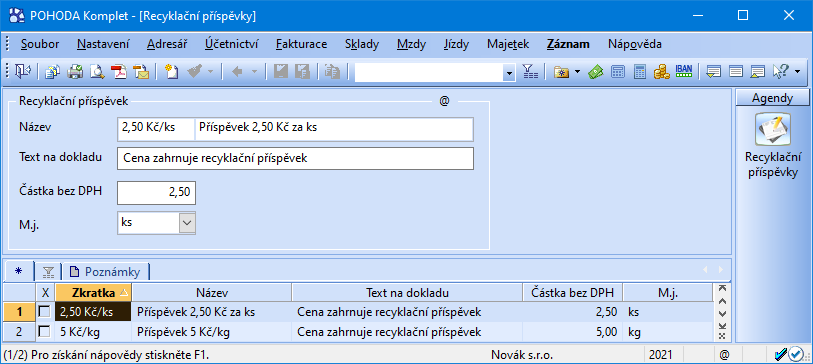The height and width of the screenshot is (364, 813).
Task: Click the IBAN toolbar icon
Action: [683, 72]
